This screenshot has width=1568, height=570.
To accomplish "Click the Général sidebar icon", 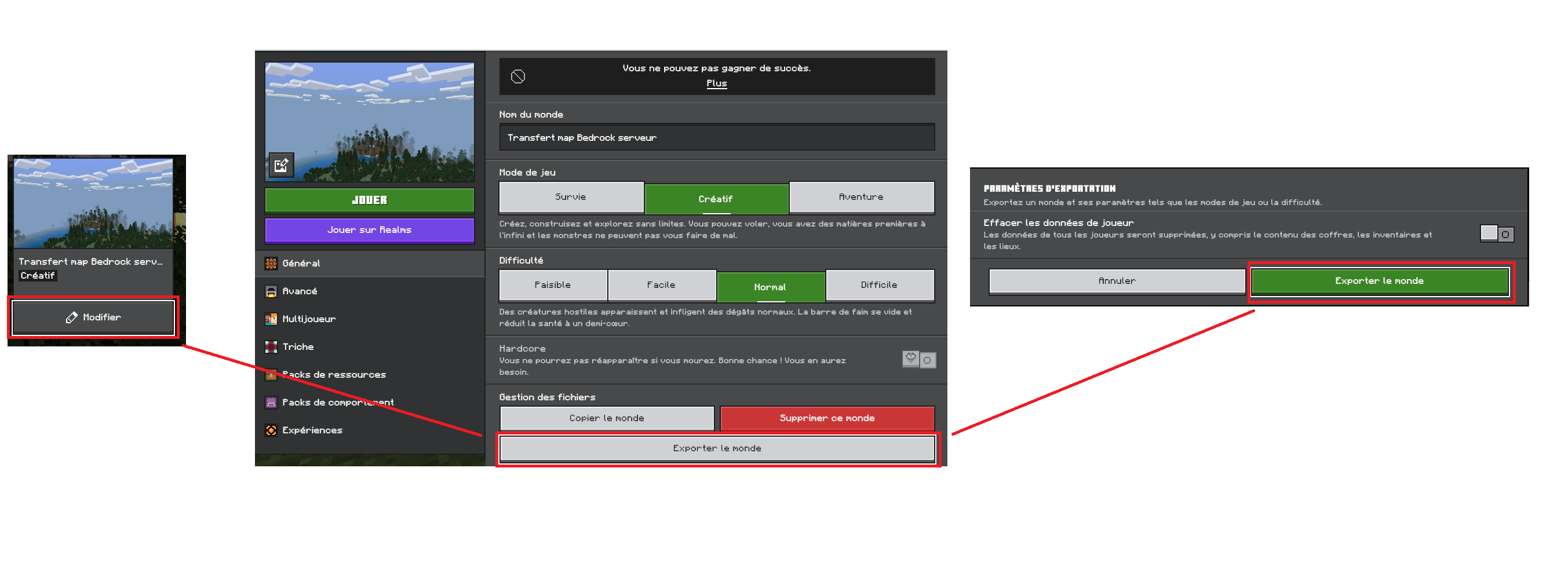I will 271,264.
